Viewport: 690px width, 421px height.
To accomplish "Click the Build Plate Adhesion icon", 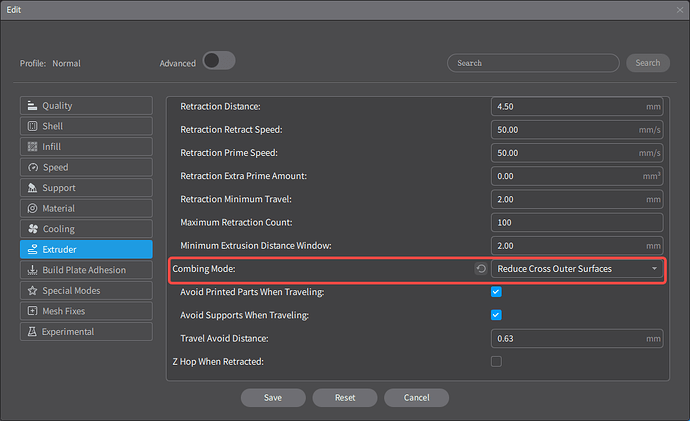I will click(33, 270).
